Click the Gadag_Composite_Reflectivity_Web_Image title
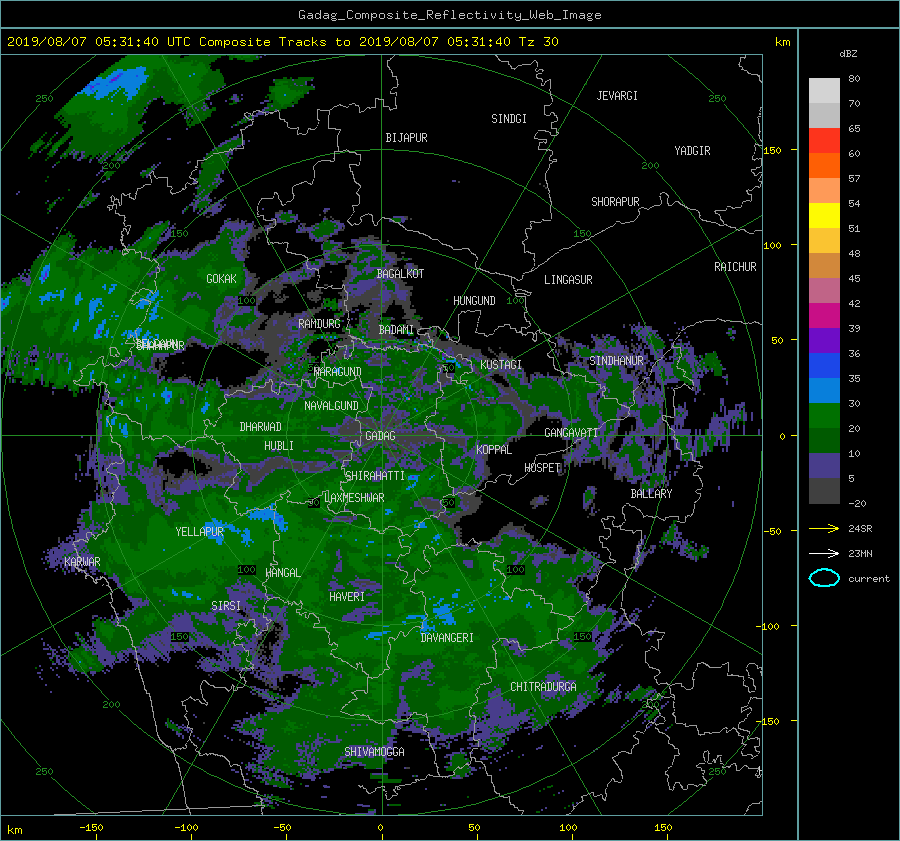This screenshot has height=841, width=900. [449, 15]
